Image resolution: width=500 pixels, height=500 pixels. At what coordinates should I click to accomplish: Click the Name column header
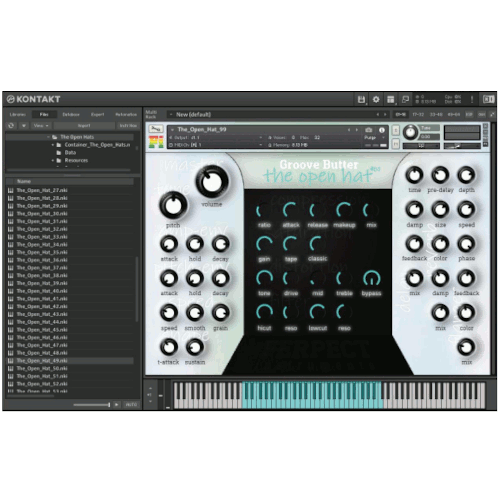[x=70, y=181]
